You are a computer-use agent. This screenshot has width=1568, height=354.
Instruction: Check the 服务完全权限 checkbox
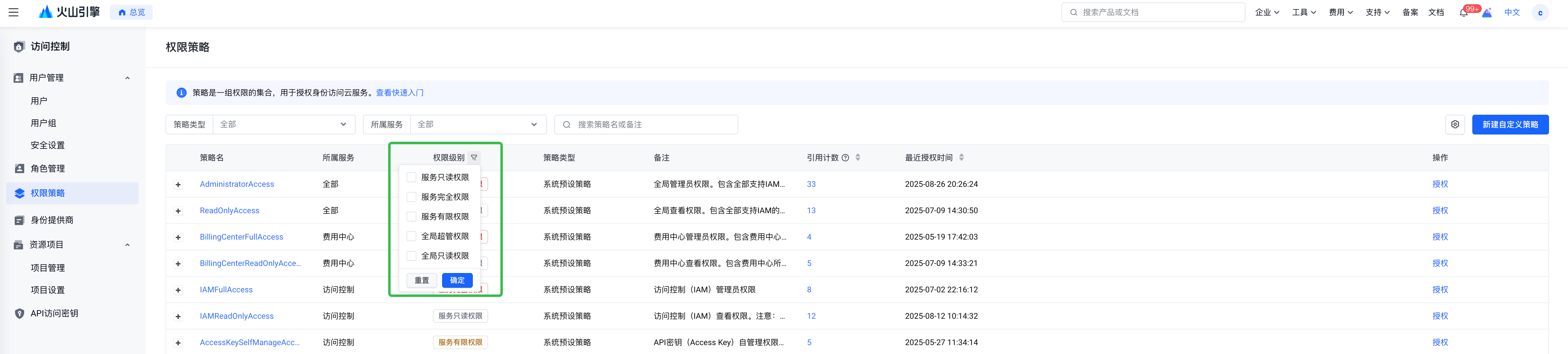411,197
